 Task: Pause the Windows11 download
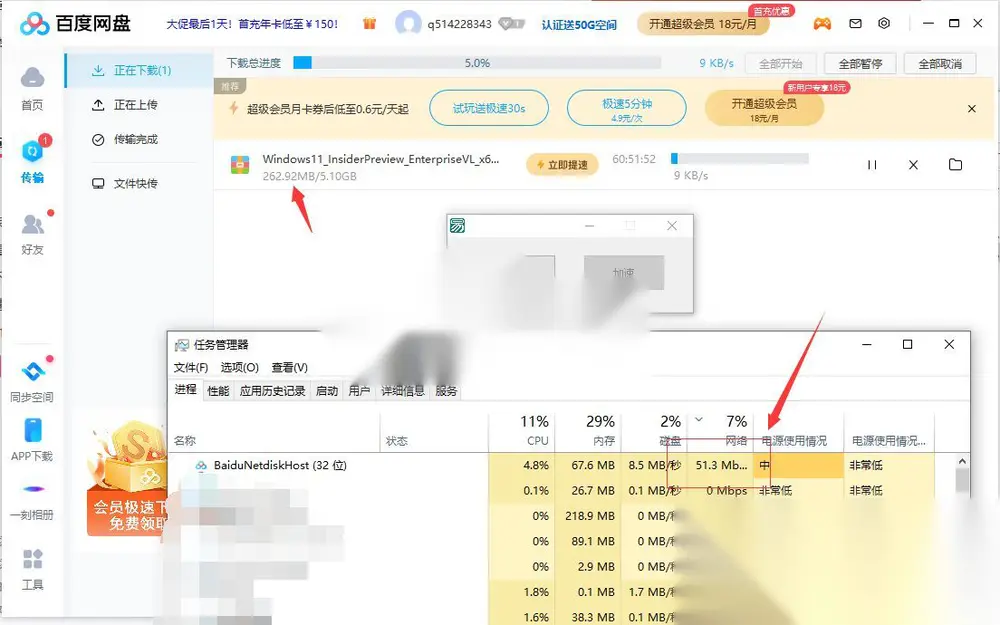(872, 165)
